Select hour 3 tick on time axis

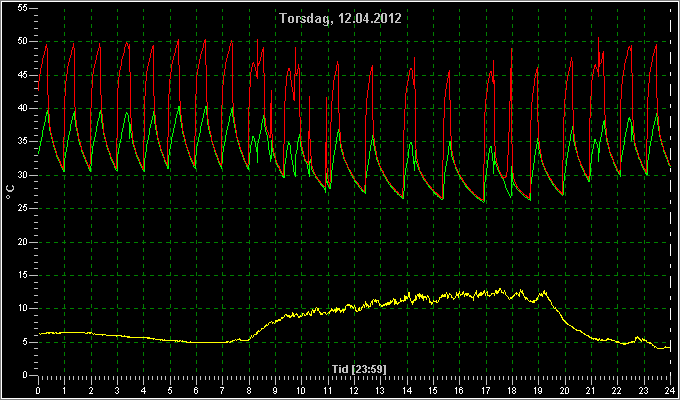(x=117, y=390)
